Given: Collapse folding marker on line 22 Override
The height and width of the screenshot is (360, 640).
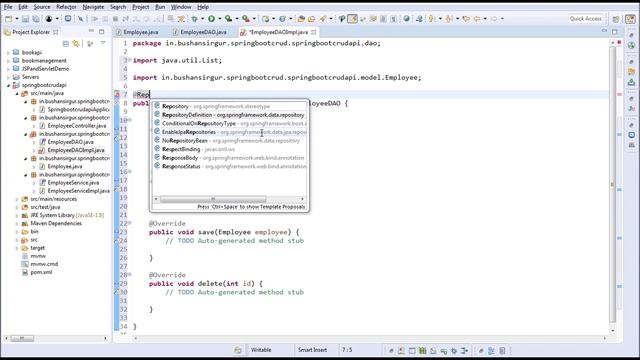Looking at the screenshot, I should click(x=130, y=223).
